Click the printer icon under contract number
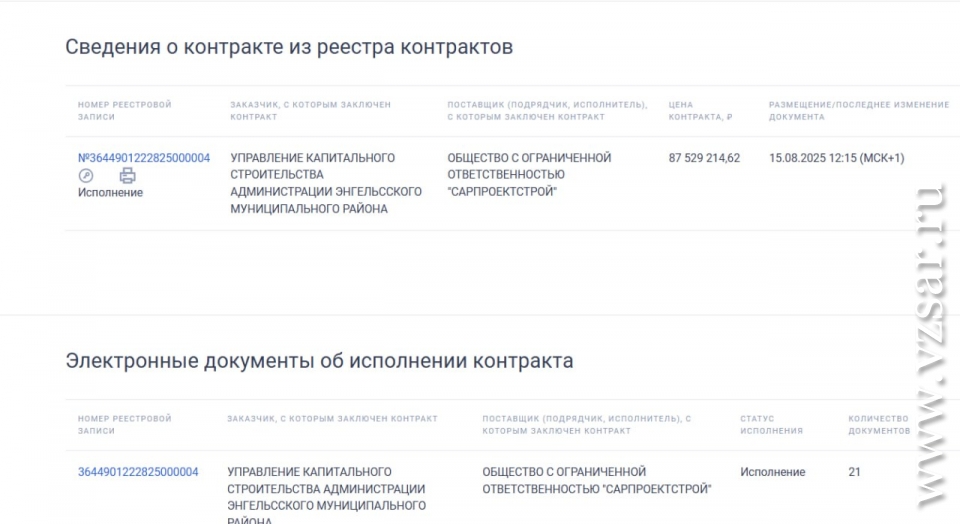960x524 pixels. pos(127,176)
